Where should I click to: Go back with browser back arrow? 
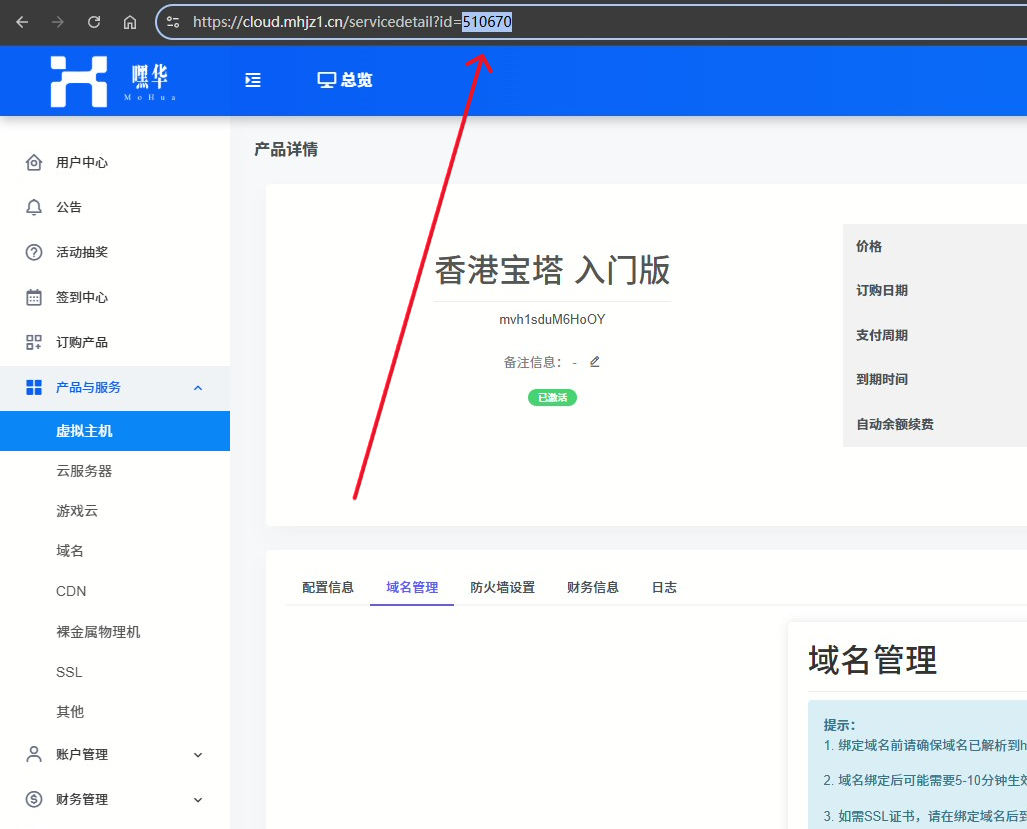[x=22, y=22]
